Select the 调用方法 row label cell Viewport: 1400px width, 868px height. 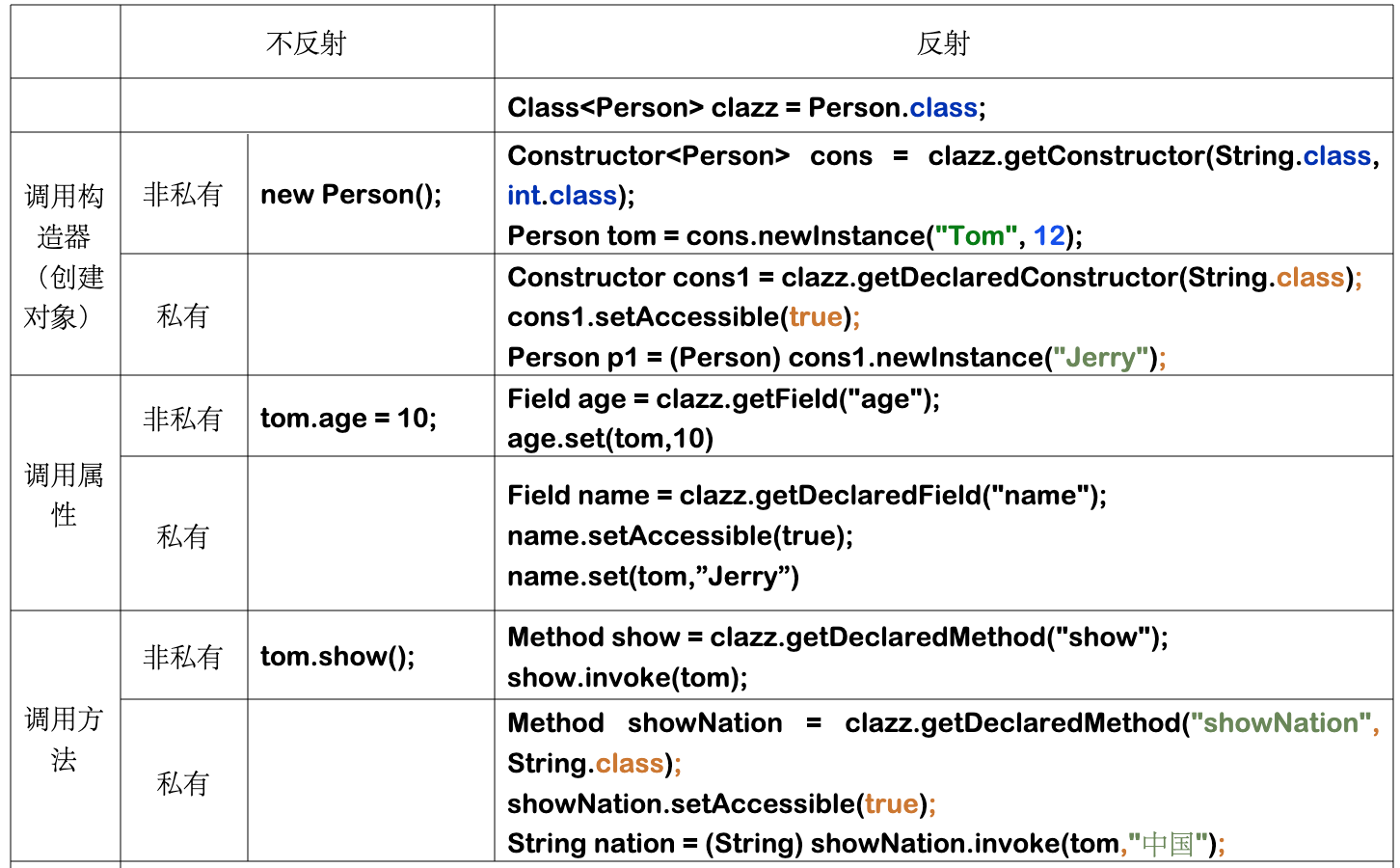pos(64,739)
